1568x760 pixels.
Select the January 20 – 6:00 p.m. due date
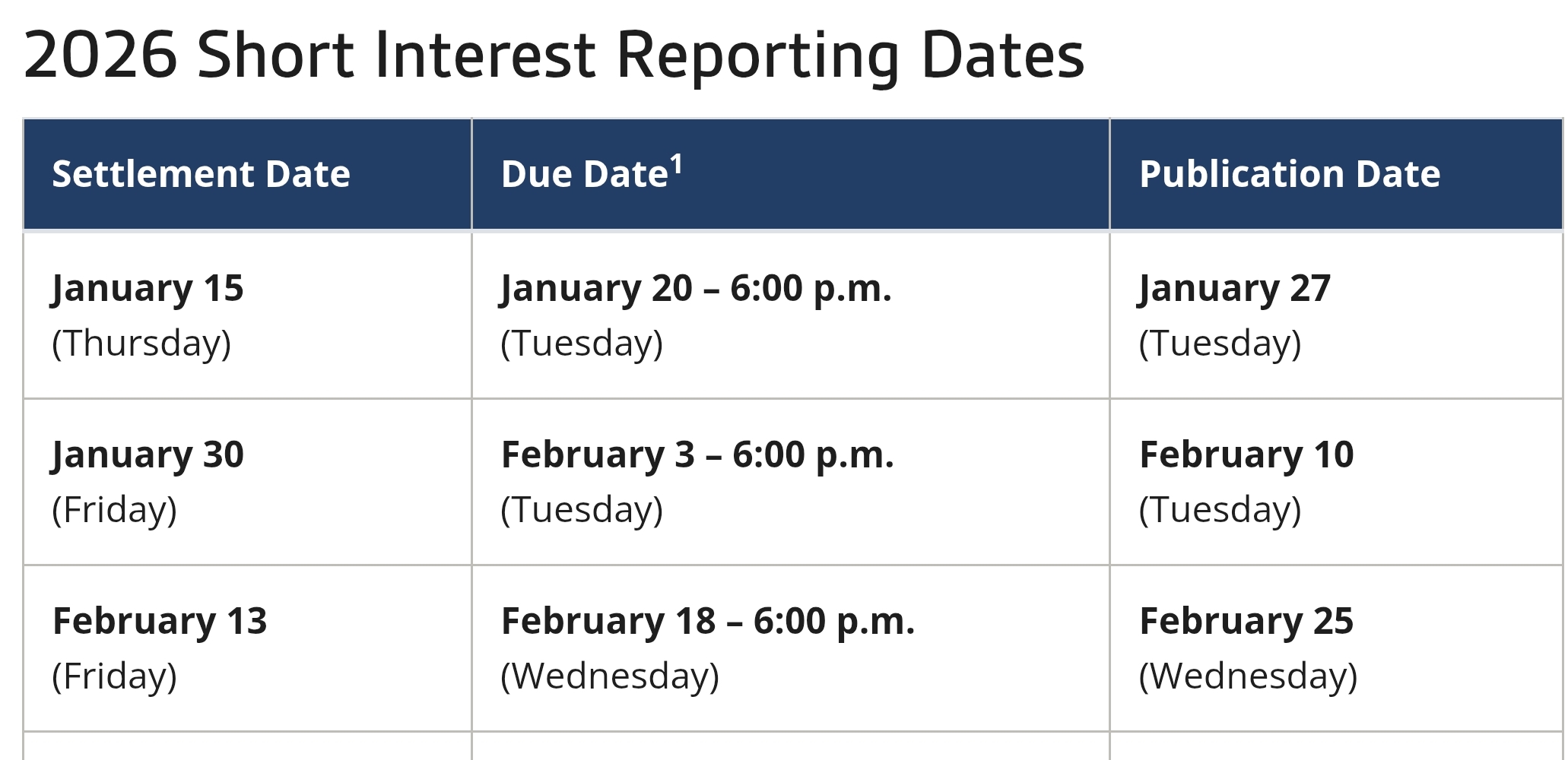pos(696,289)
